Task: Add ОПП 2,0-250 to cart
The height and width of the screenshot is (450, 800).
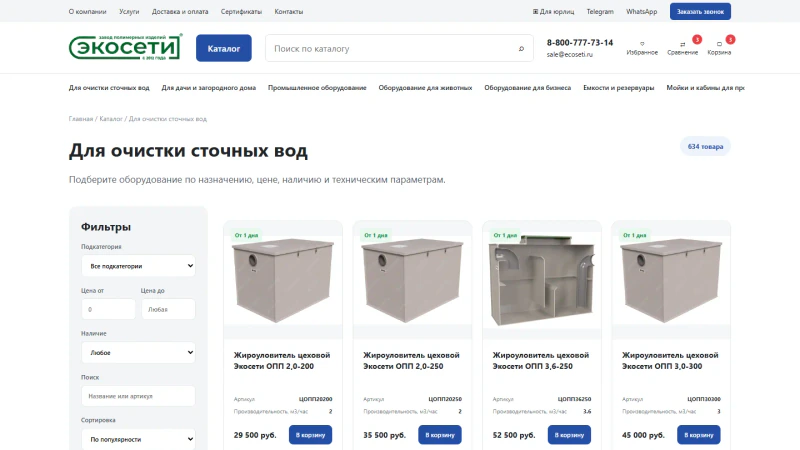Action: coord(440,435)
